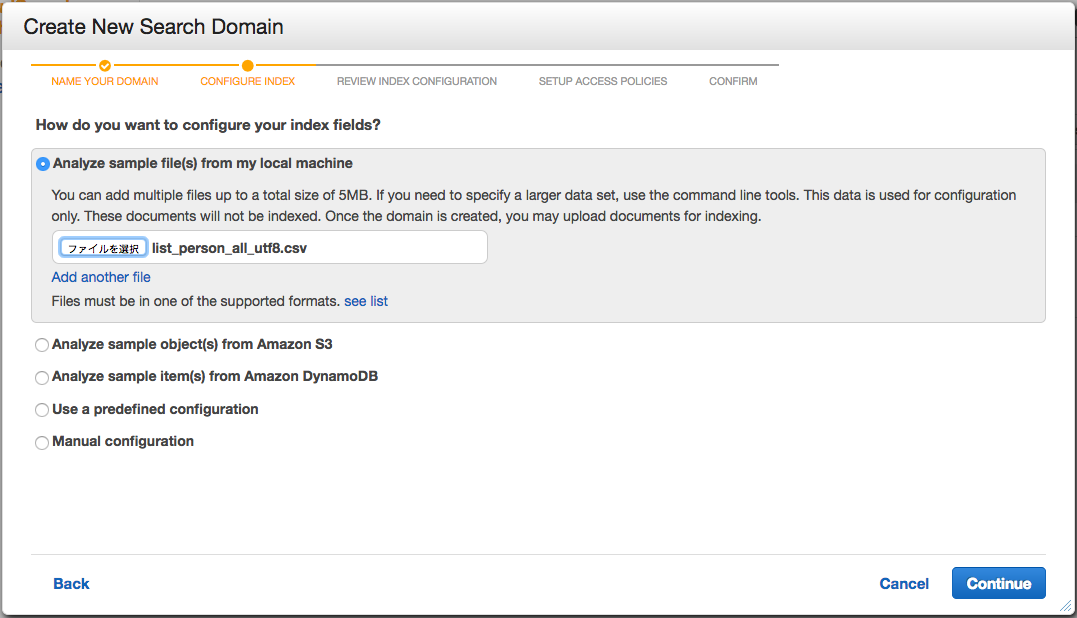
Task: Click the file chooser button (ファイルを選択)
Action: tap(103, 248)
